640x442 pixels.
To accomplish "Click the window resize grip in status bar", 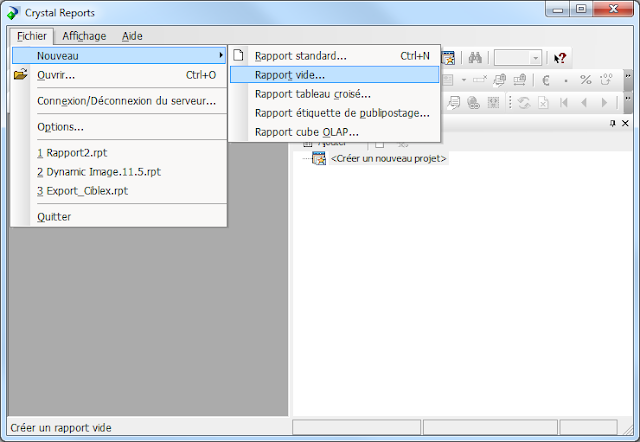I will [627, 429].
